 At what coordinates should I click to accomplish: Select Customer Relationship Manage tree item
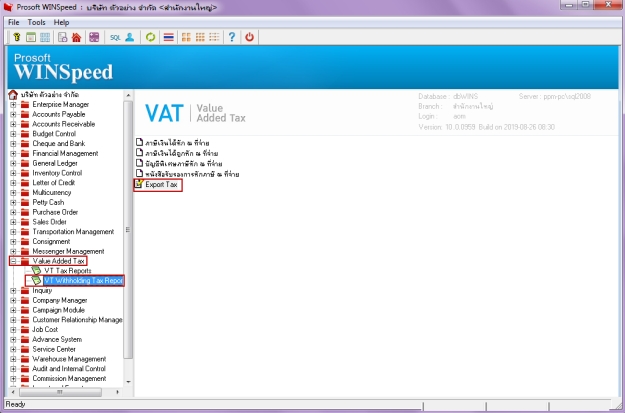77,320
